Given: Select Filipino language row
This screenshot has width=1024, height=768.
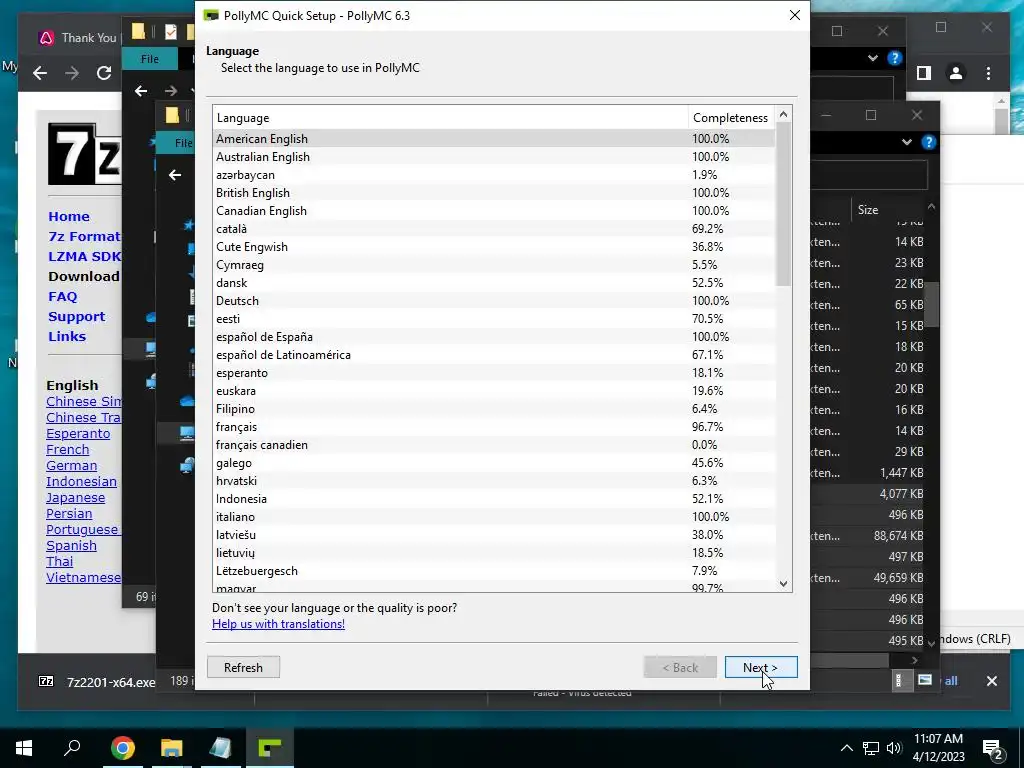Looking at the screenshot, I should coord(494,409).
